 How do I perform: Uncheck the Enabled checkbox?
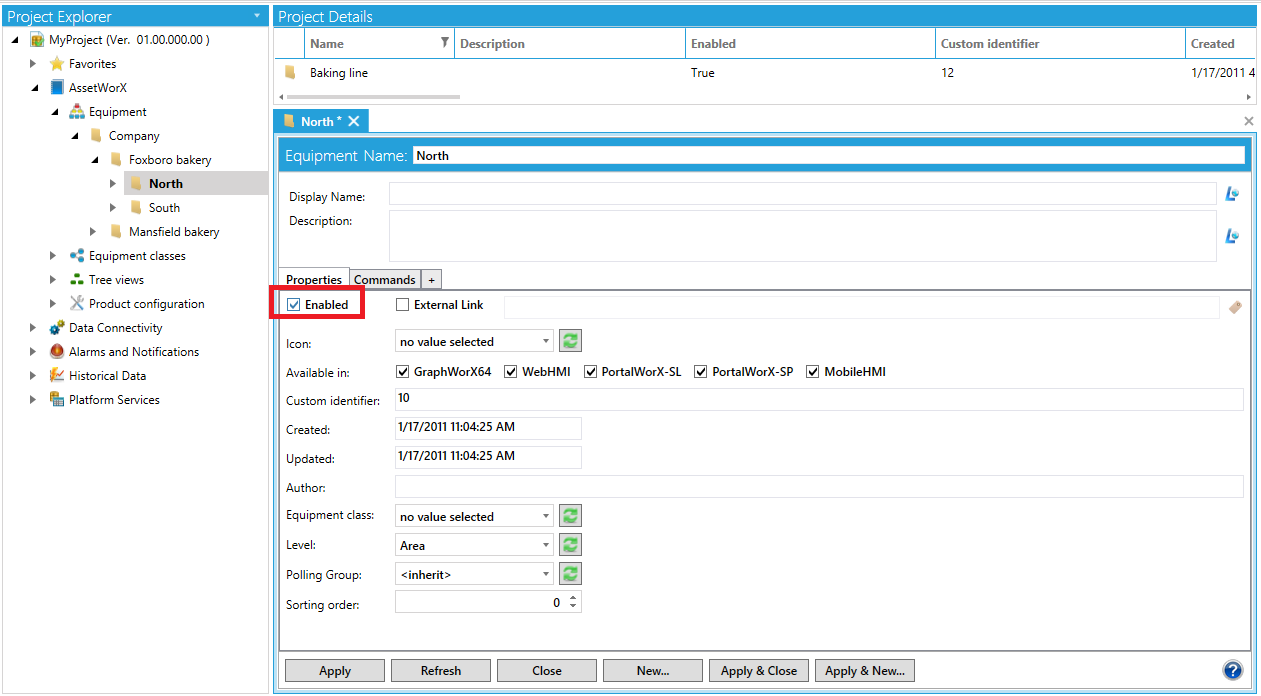click(294, 305)
